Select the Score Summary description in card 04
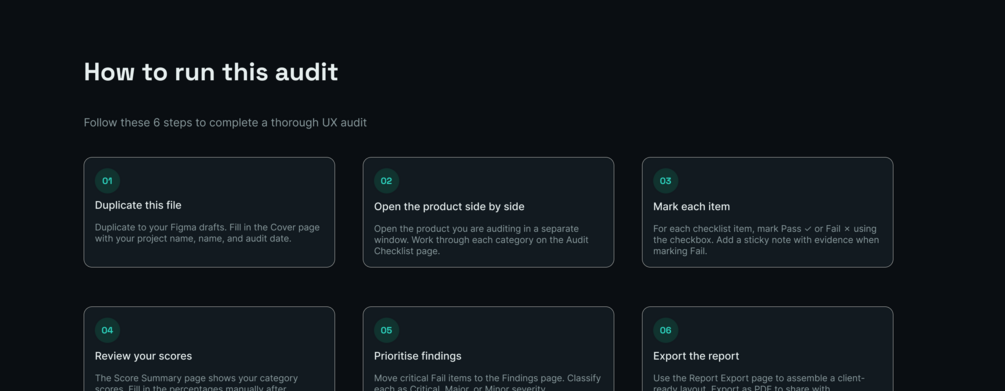 click(196, 383)
